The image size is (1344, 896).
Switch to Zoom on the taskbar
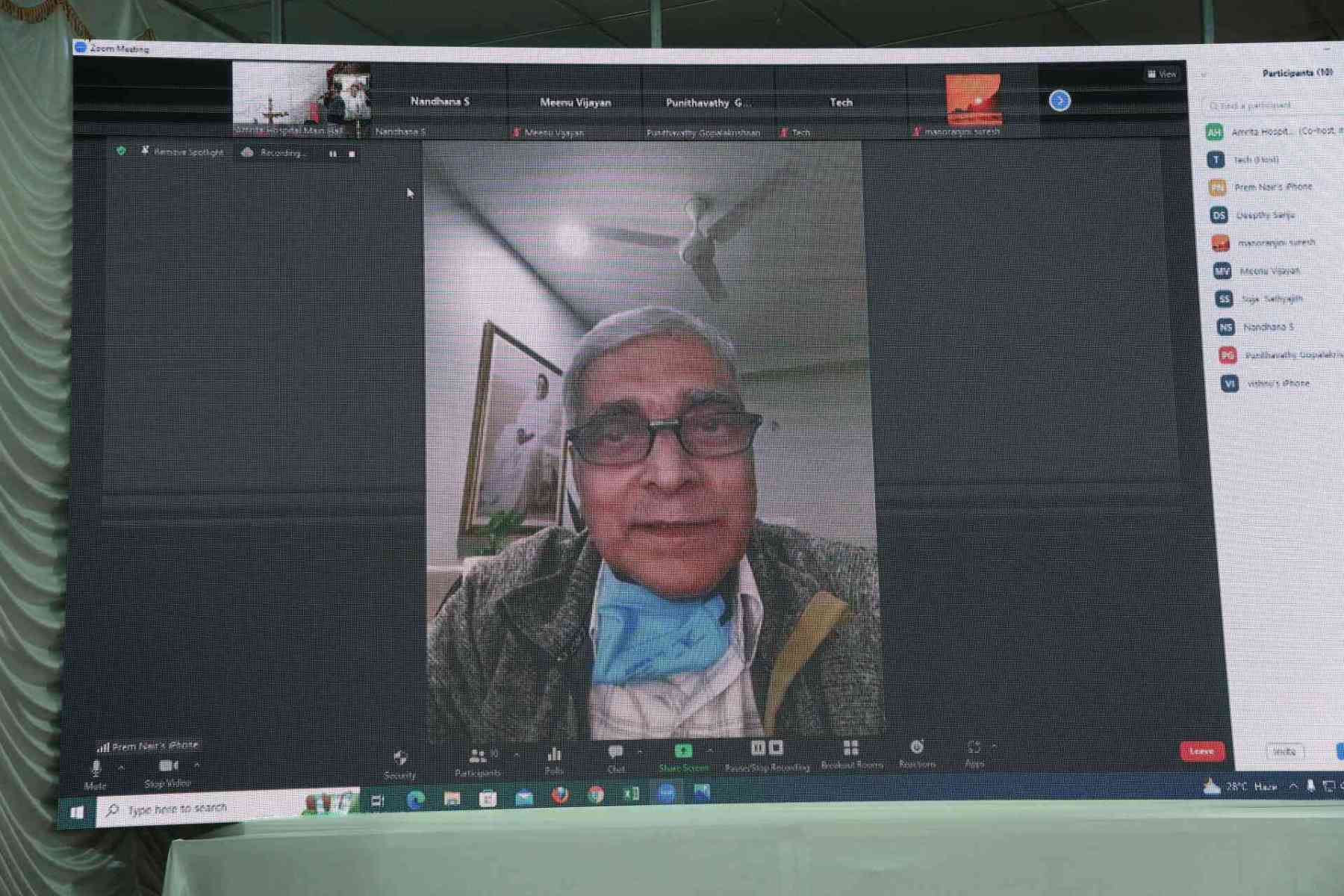[x=667, y=794]
